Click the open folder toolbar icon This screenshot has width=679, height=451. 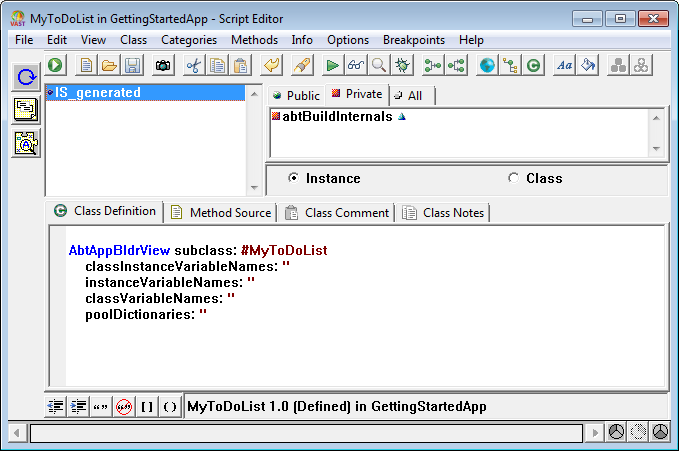[x=109, y=65]
